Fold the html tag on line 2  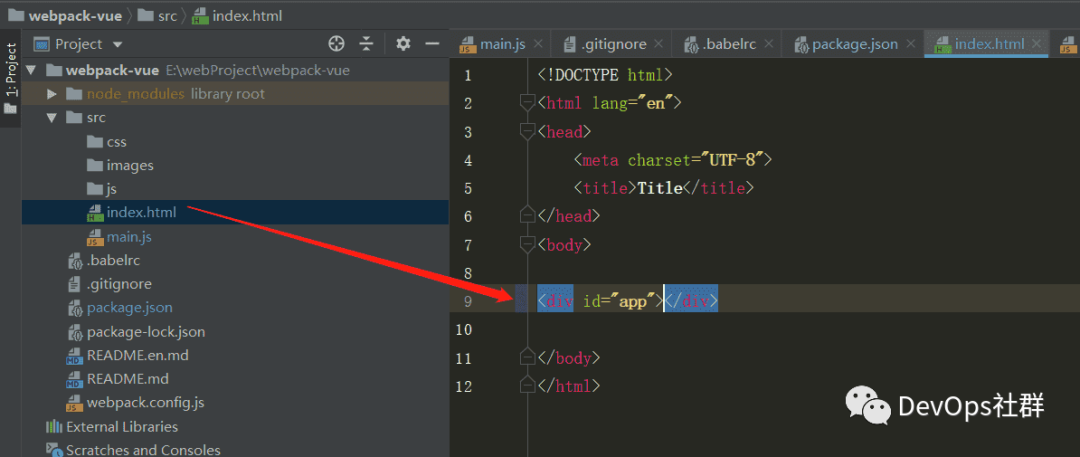click(527, 103)
